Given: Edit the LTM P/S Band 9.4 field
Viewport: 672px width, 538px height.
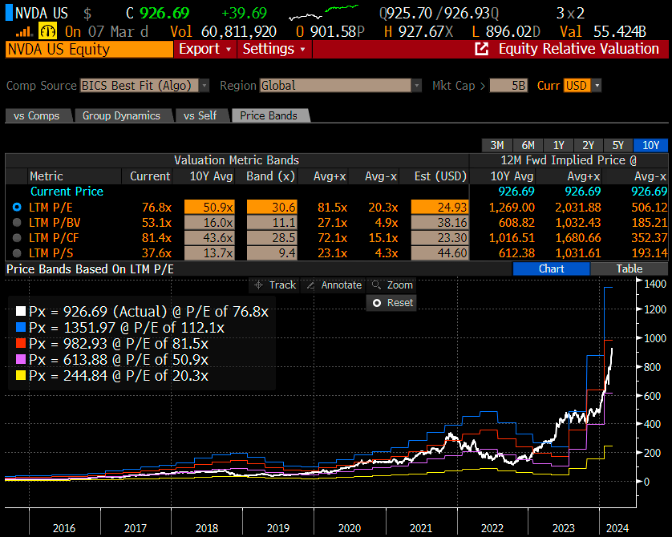Looking at the screenshot, I should (272, 253).
